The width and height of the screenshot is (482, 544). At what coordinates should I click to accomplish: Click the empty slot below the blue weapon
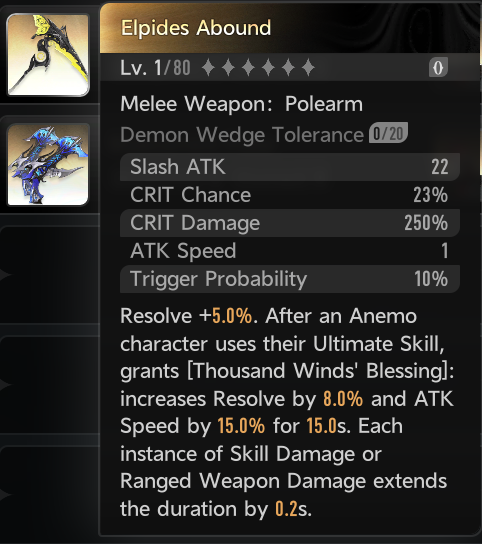tap(50, 273)
